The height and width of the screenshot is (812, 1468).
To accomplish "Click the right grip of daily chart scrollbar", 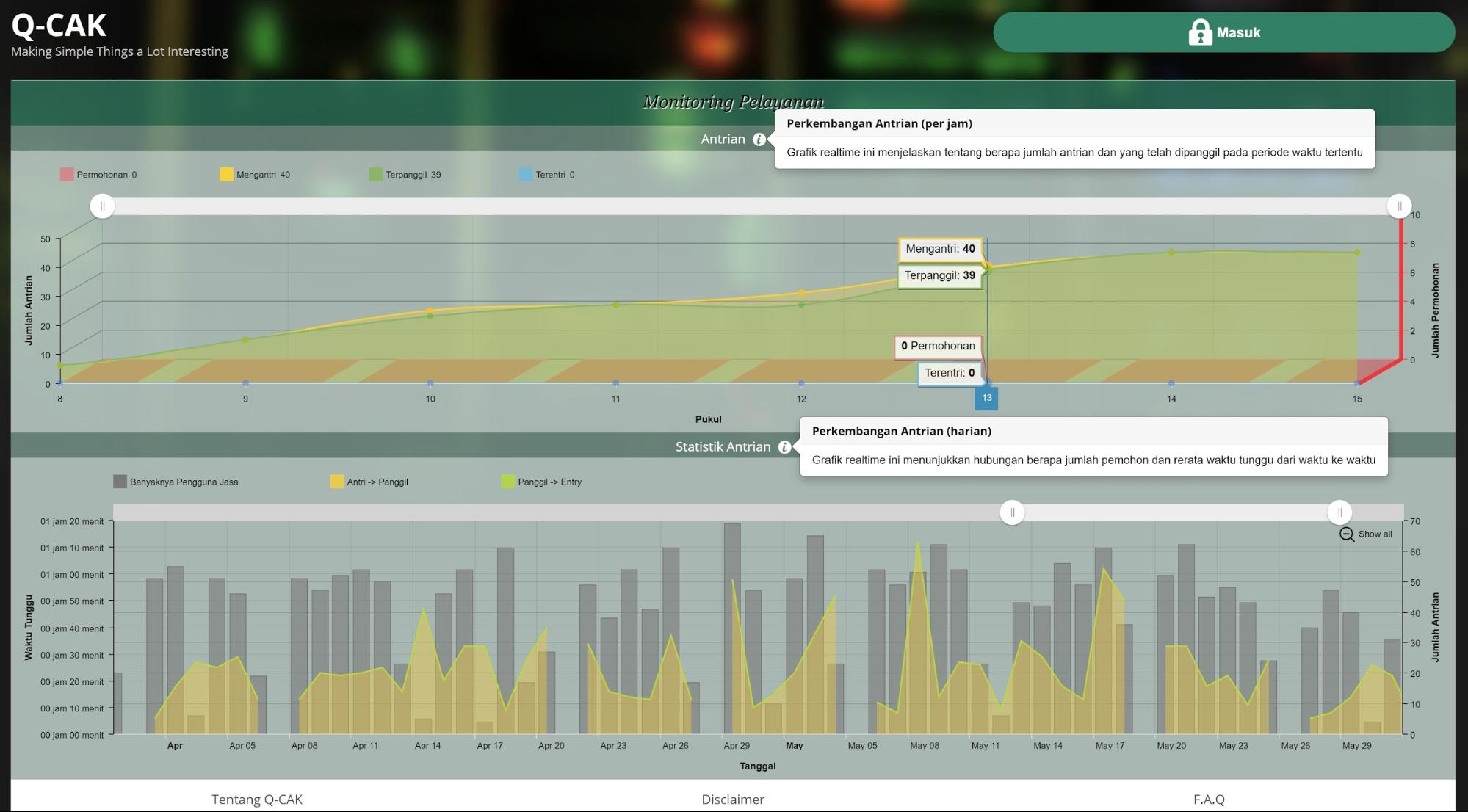I will 1339,512.
